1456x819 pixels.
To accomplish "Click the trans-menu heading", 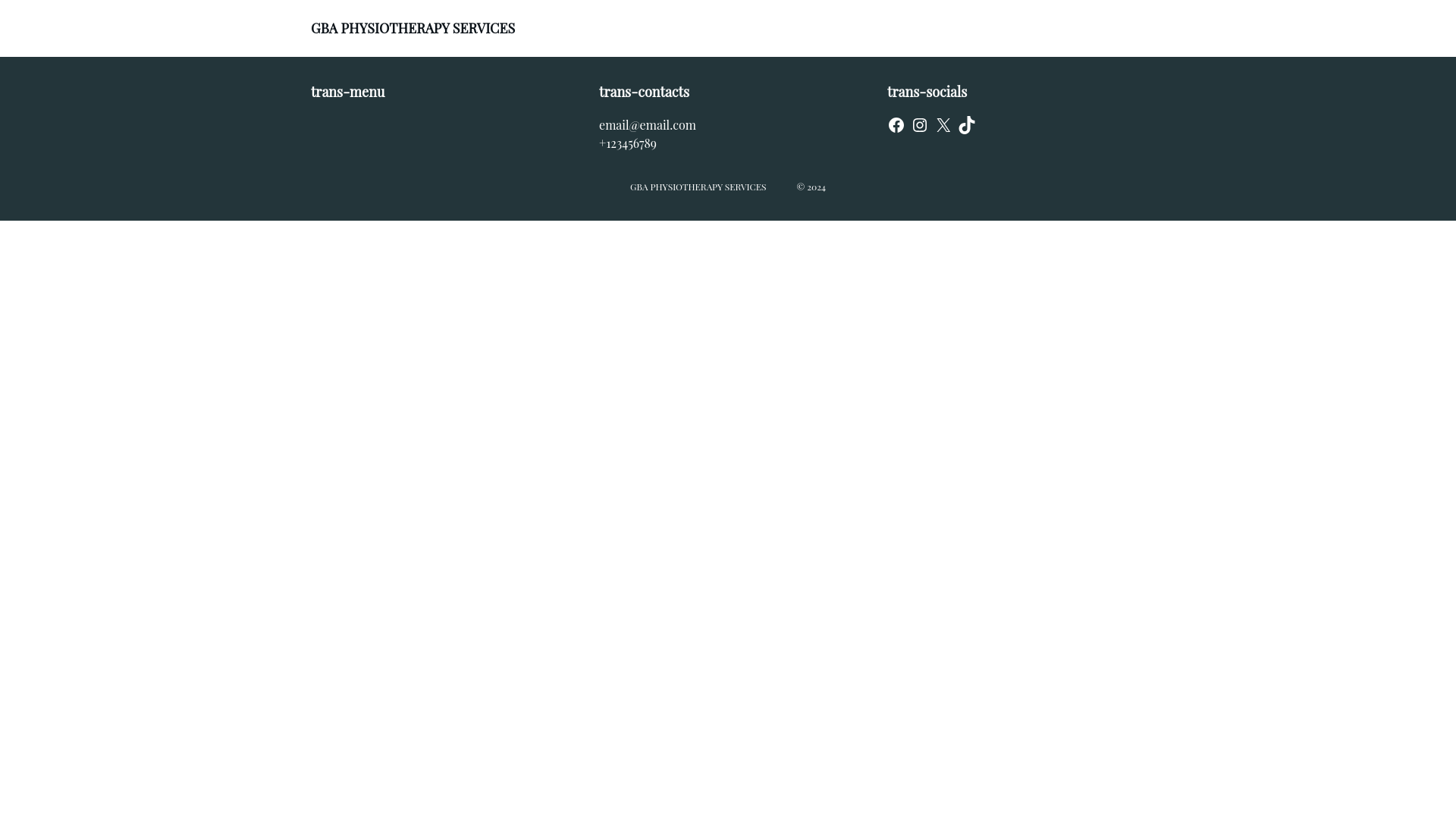I will 347,92.
